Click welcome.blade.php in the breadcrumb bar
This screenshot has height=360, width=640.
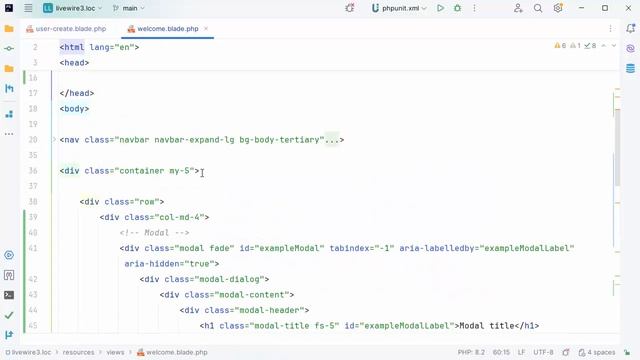click(172, 352)
